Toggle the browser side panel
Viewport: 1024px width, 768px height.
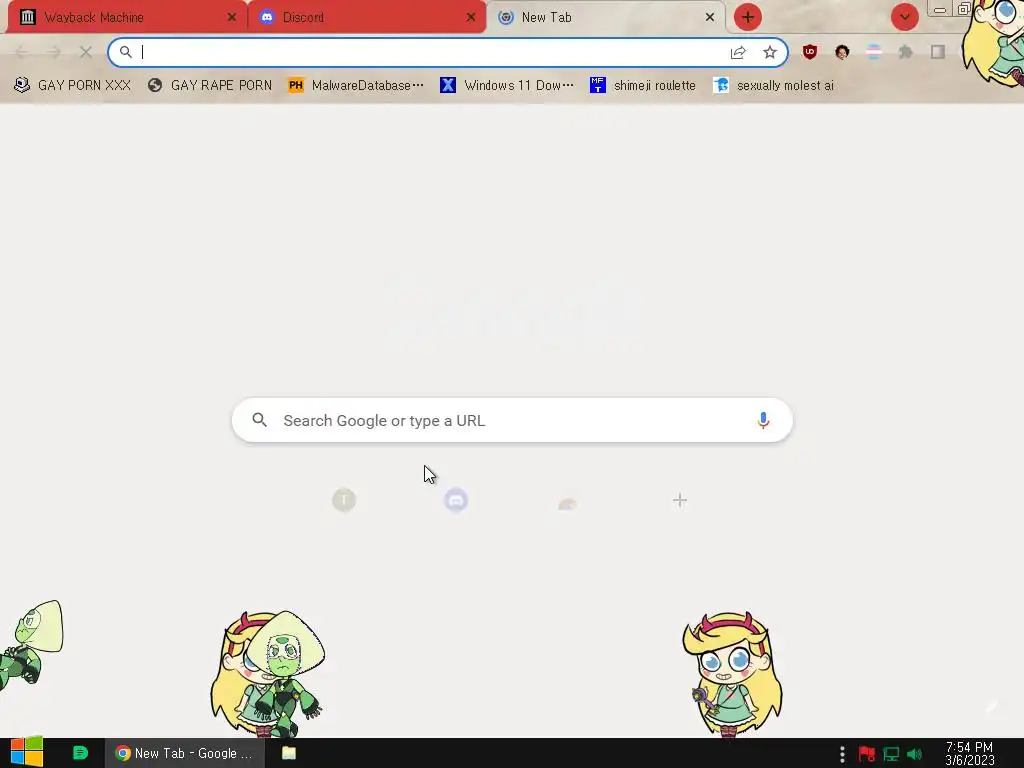938,52
